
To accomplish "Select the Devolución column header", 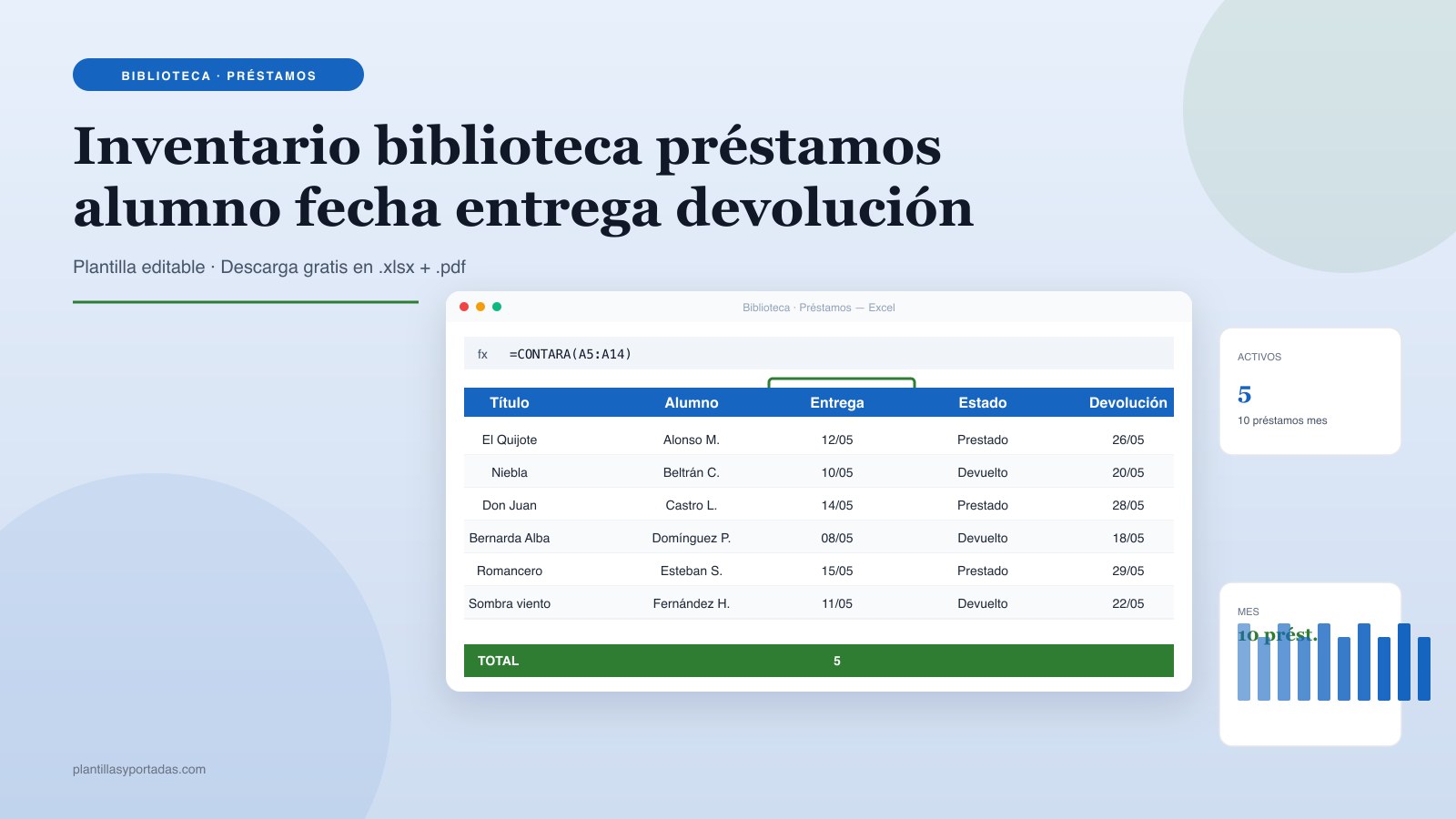I will pos(1128,402).
